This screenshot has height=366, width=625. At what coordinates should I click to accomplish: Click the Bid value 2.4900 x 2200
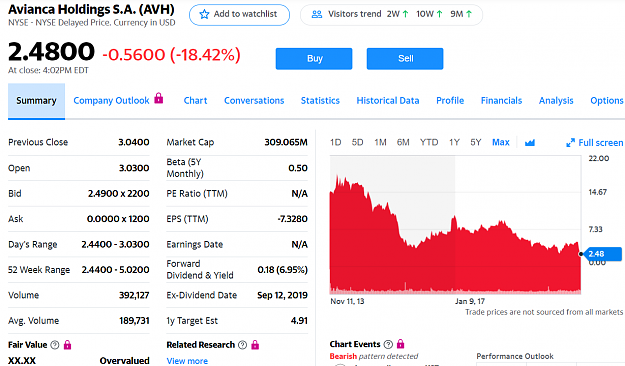[118, 193]
